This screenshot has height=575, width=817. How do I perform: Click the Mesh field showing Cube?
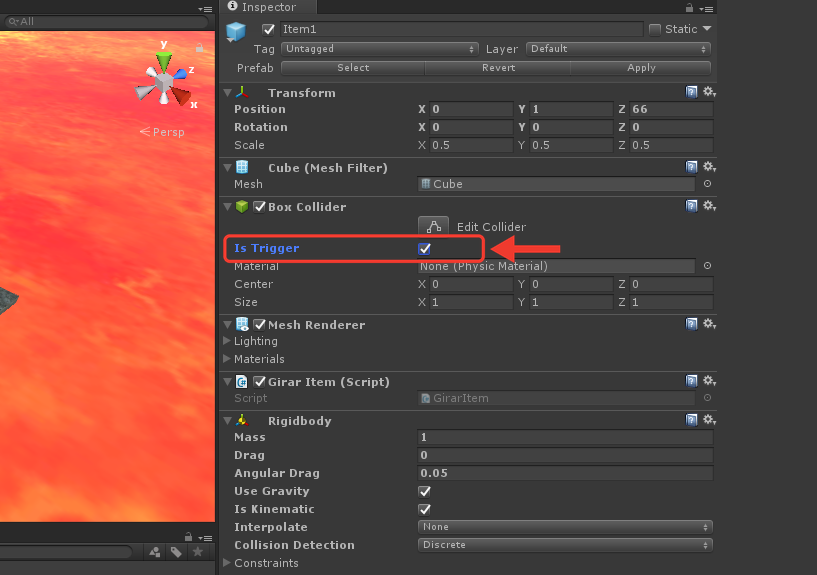[x=556, y=184]
